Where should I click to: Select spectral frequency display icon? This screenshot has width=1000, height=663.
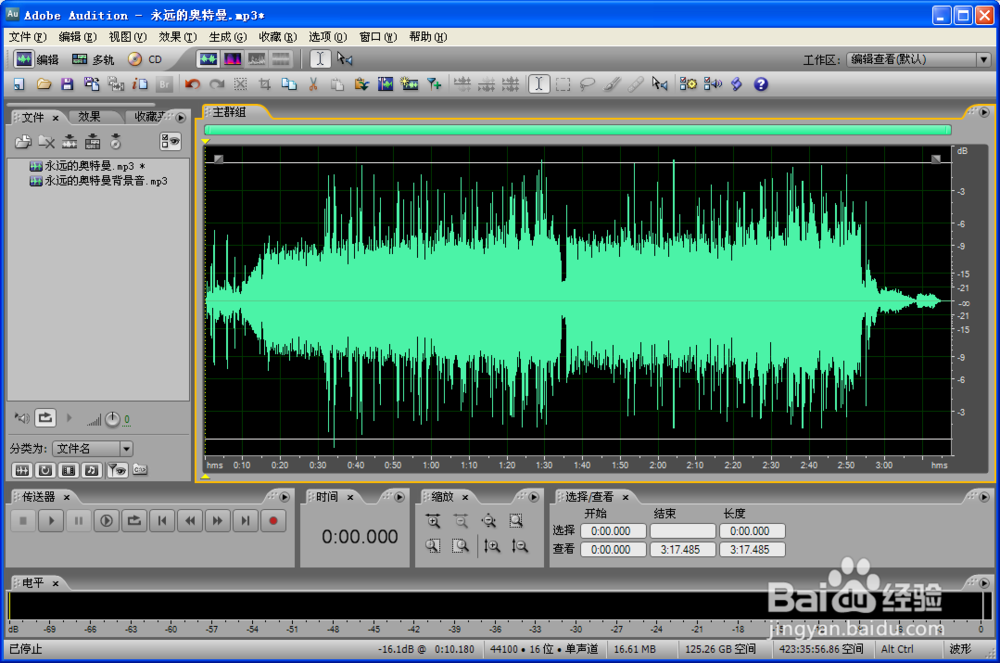point(232,59)
